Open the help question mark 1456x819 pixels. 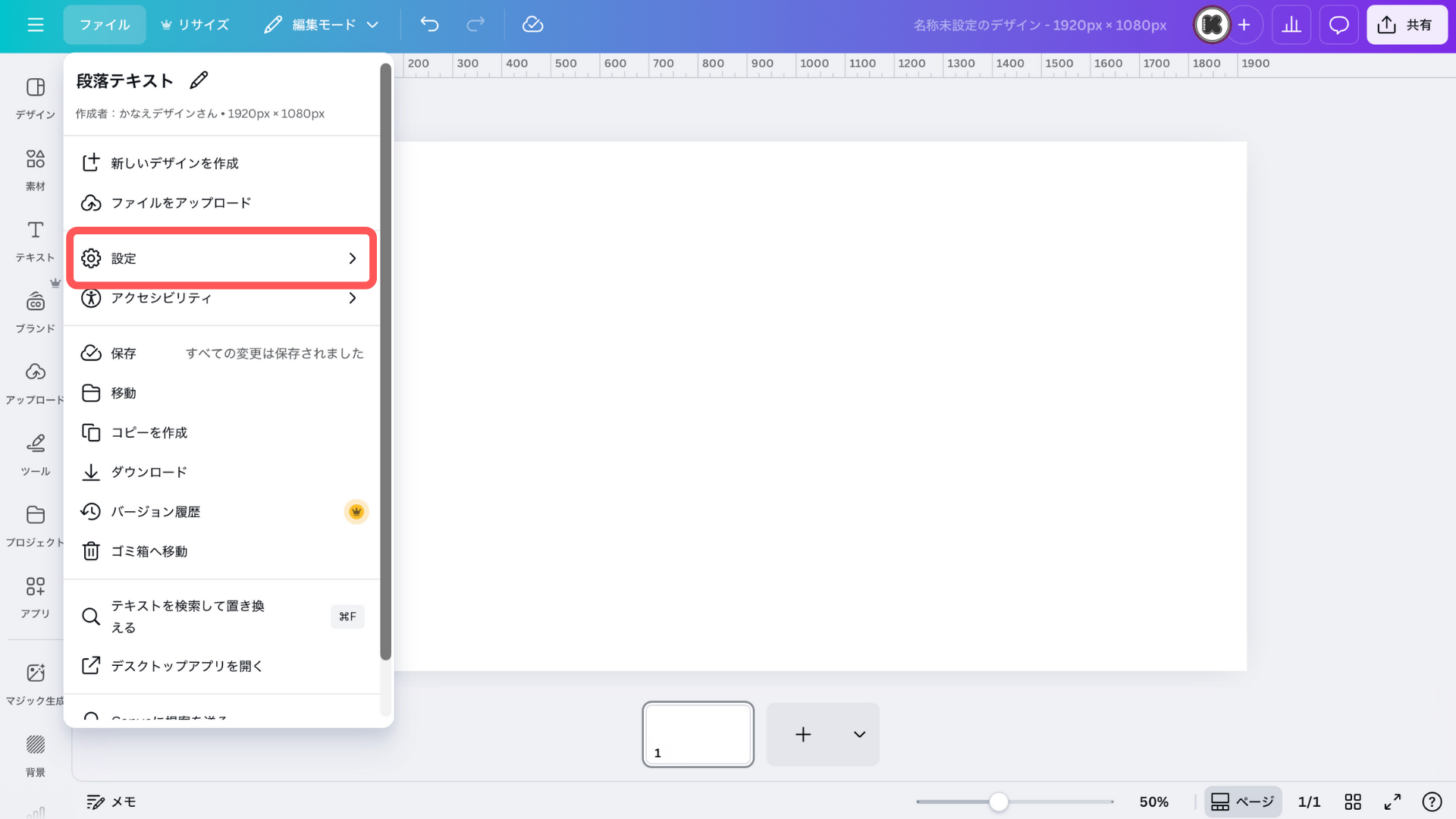click(1432, 802)
